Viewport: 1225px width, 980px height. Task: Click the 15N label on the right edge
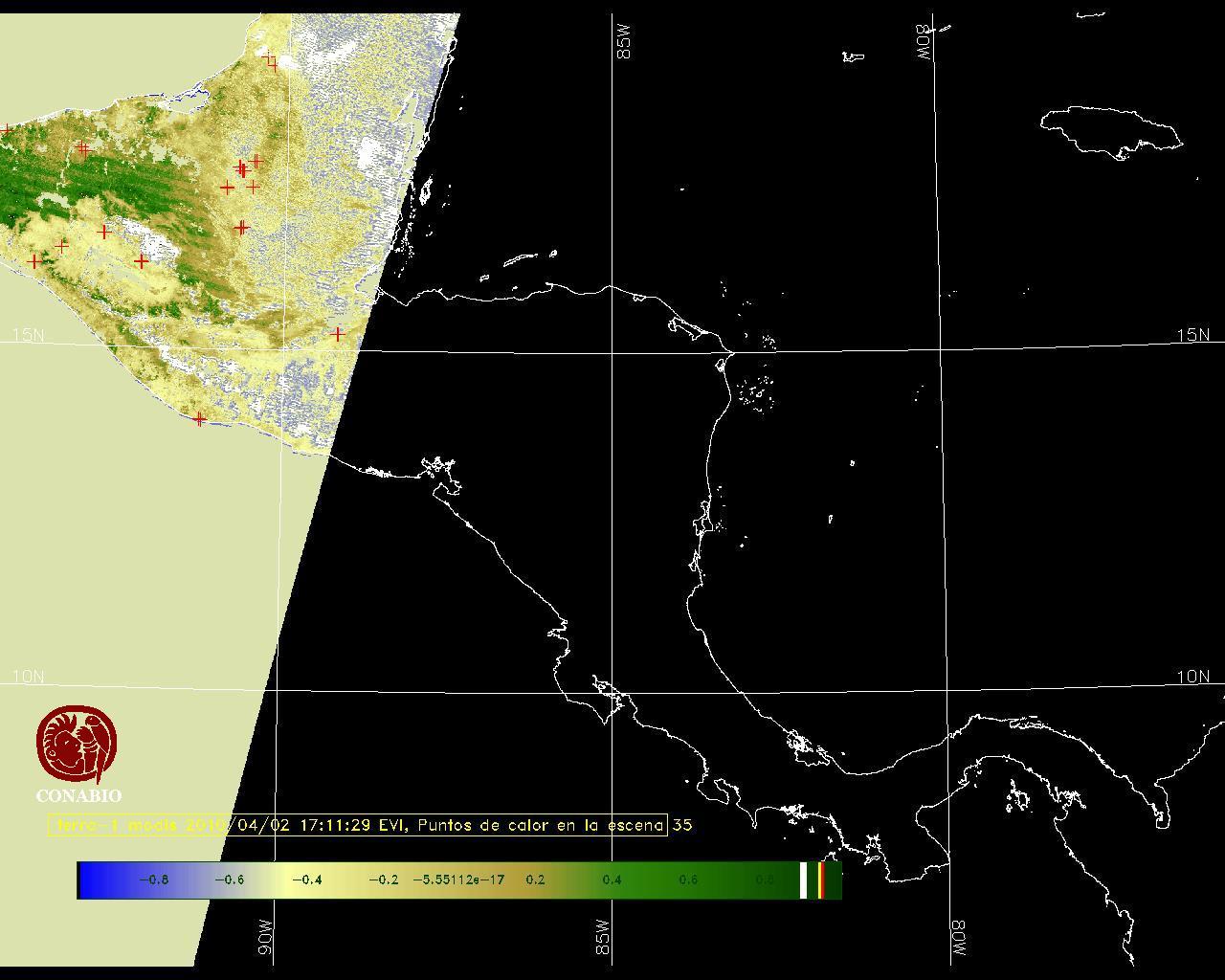(1192, 335)
